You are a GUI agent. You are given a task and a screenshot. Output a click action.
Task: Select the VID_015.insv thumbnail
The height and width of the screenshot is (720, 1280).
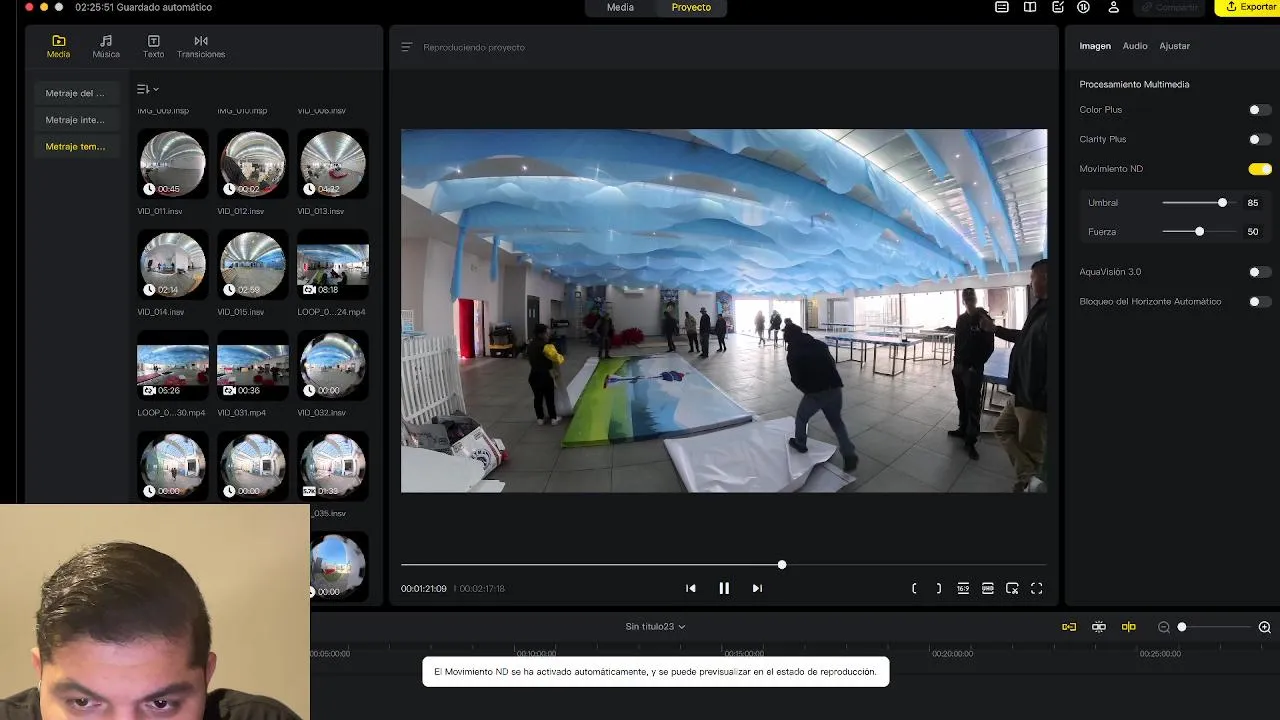pos(253,265)
